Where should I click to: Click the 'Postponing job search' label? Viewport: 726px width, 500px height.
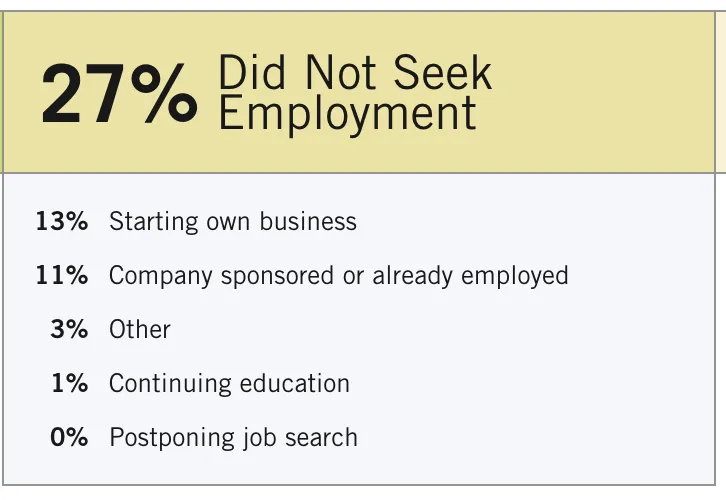coord(232,437)
